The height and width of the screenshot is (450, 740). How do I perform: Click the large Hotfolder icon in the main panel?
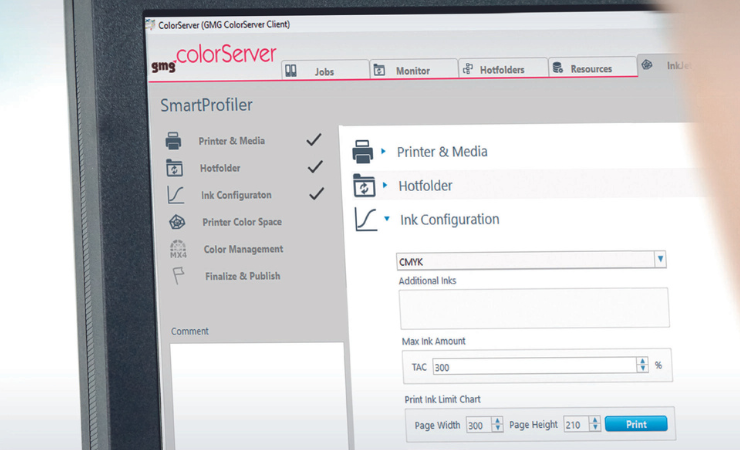(x=364, y=185)
